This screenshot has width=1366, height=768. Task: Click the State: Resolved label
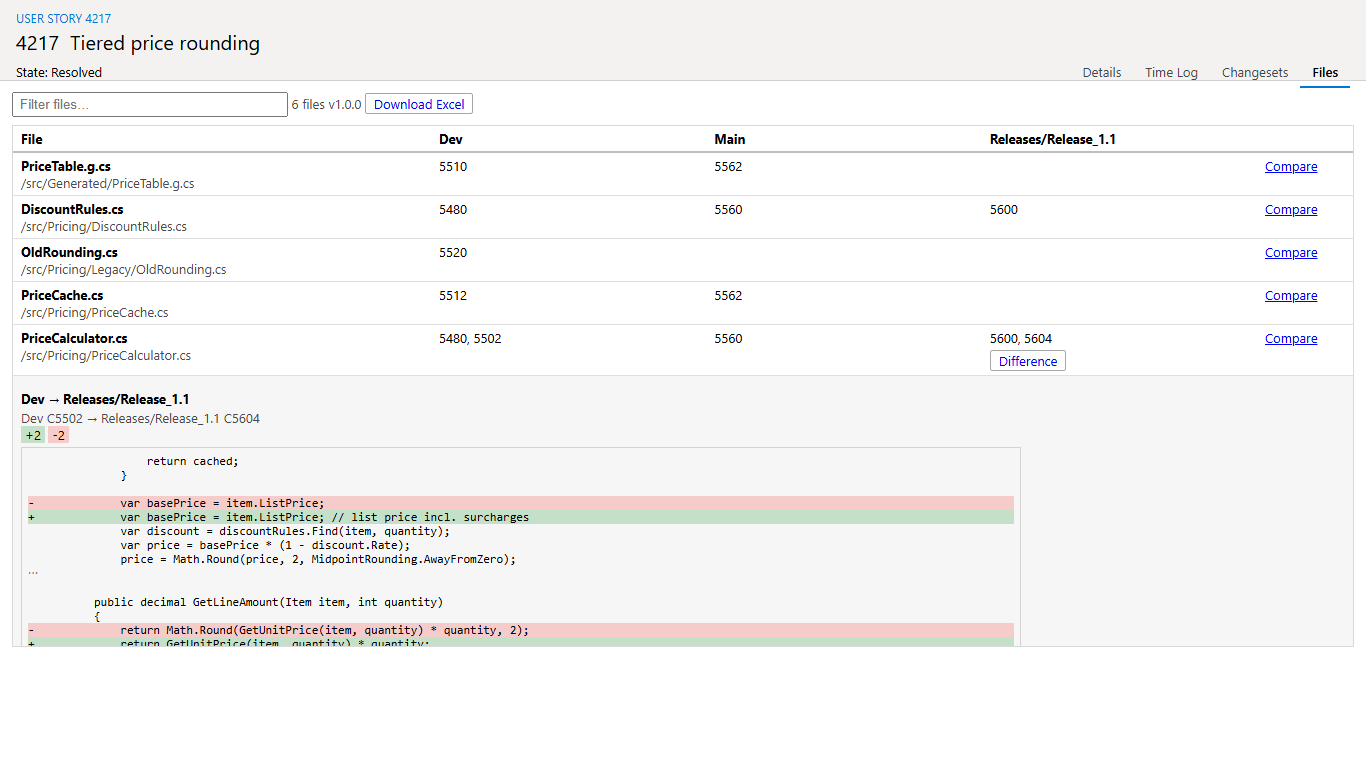59,72
